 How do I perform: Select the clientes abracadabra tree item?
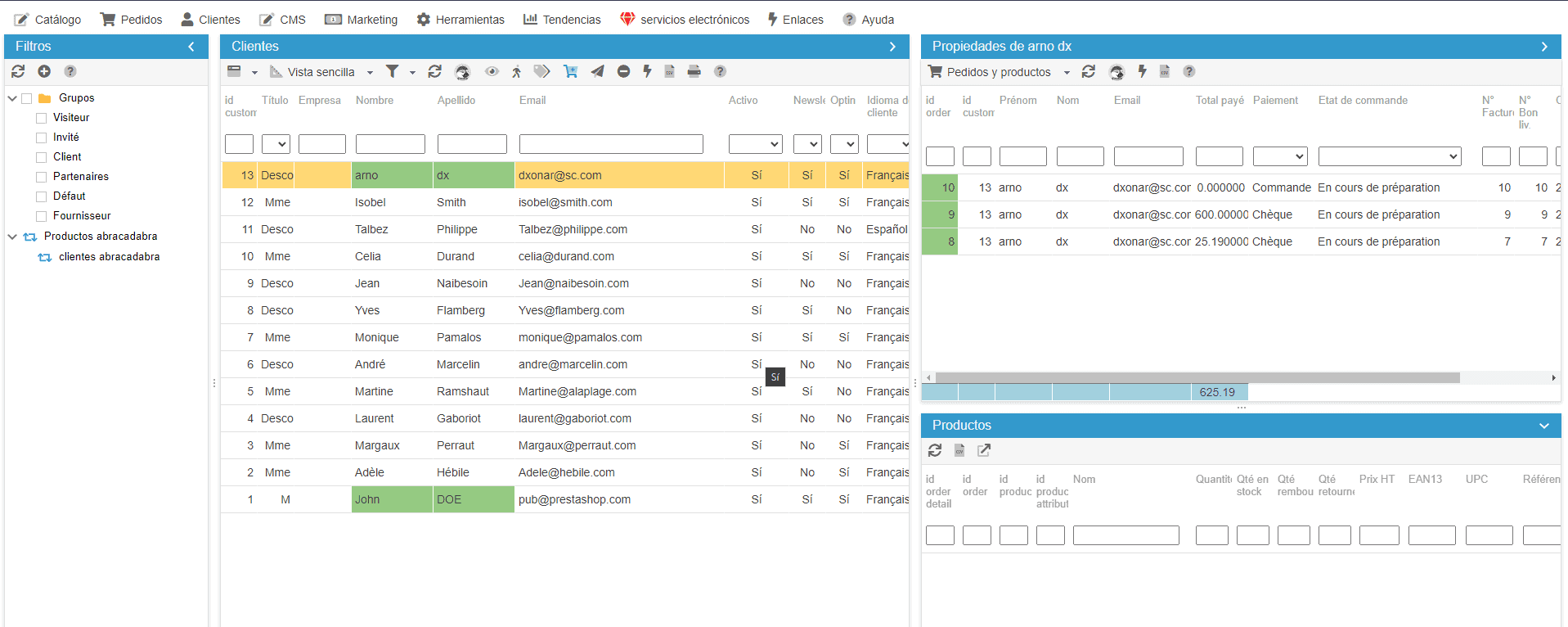pyautogui.click(x=109, y=257)
